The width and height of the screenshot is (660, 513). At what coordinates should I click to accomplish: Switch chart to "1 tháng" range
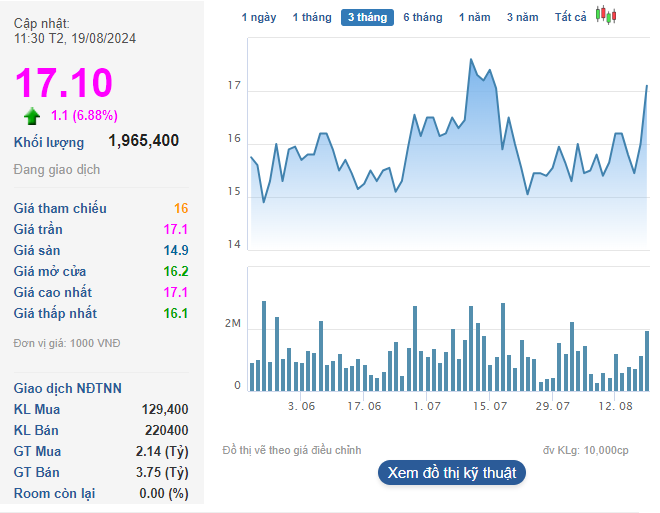pyautogui.click(x=310, y=18)
